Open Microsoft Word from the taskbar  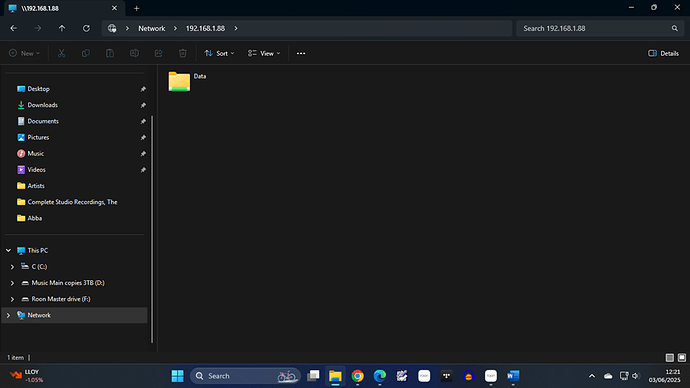(513, 376)
